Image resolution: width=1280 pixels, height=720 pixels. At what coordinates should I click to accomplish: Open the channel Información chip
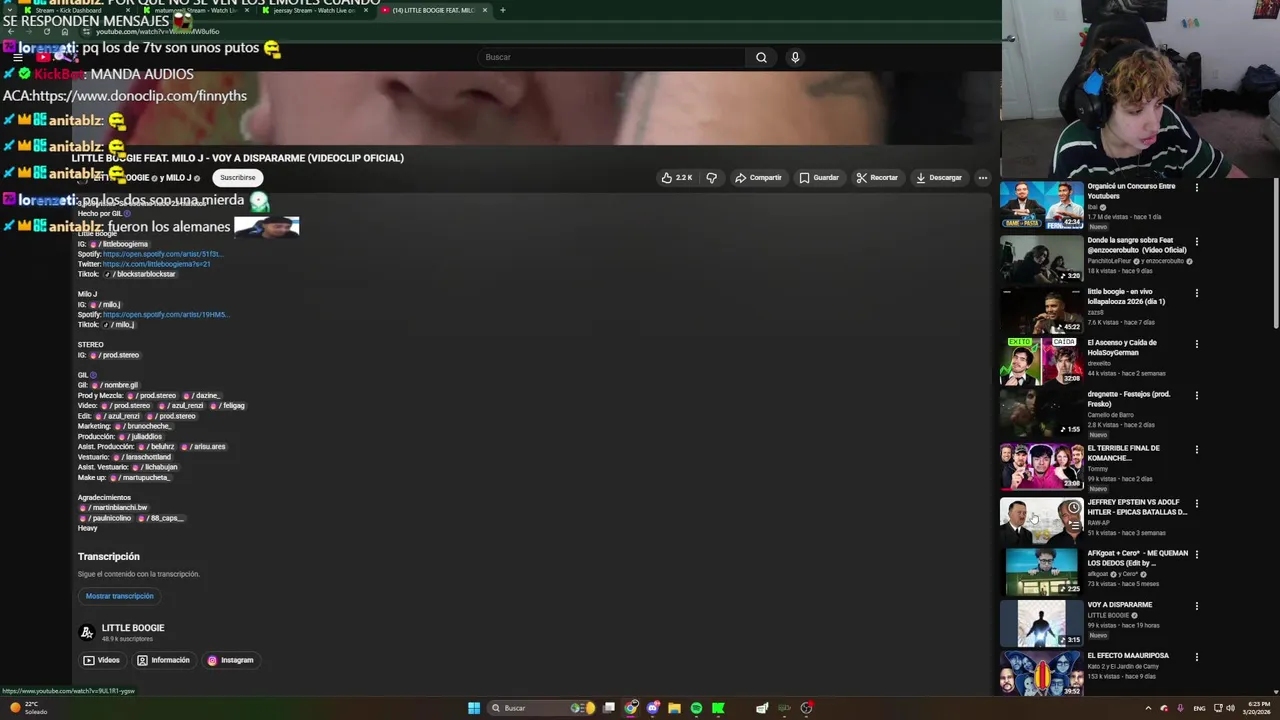click(163, 660)
